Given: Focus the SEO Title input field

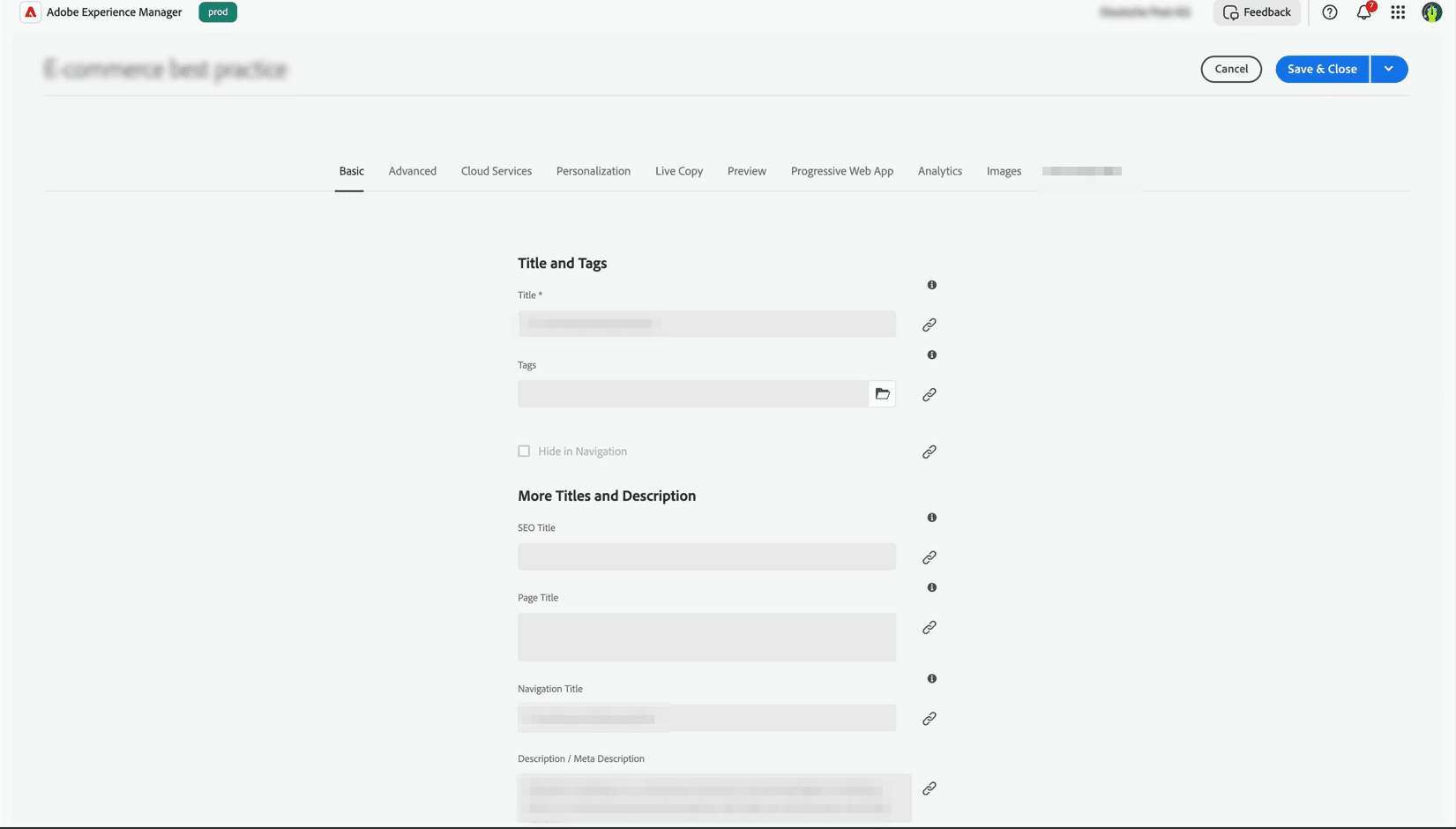Looking at the screenshot, I should [x=706, y=556].
